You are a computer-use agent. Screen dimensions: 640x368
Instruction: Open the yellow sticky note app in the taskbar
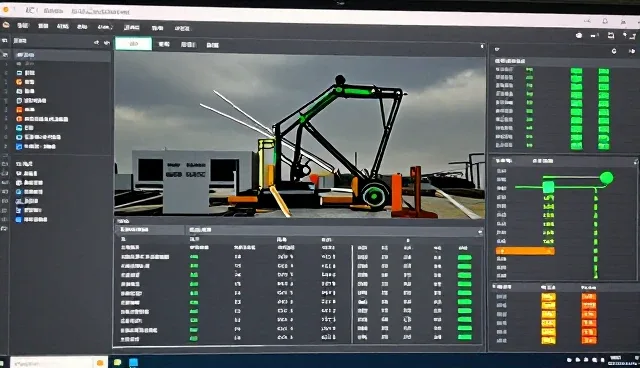pos(118,362)
